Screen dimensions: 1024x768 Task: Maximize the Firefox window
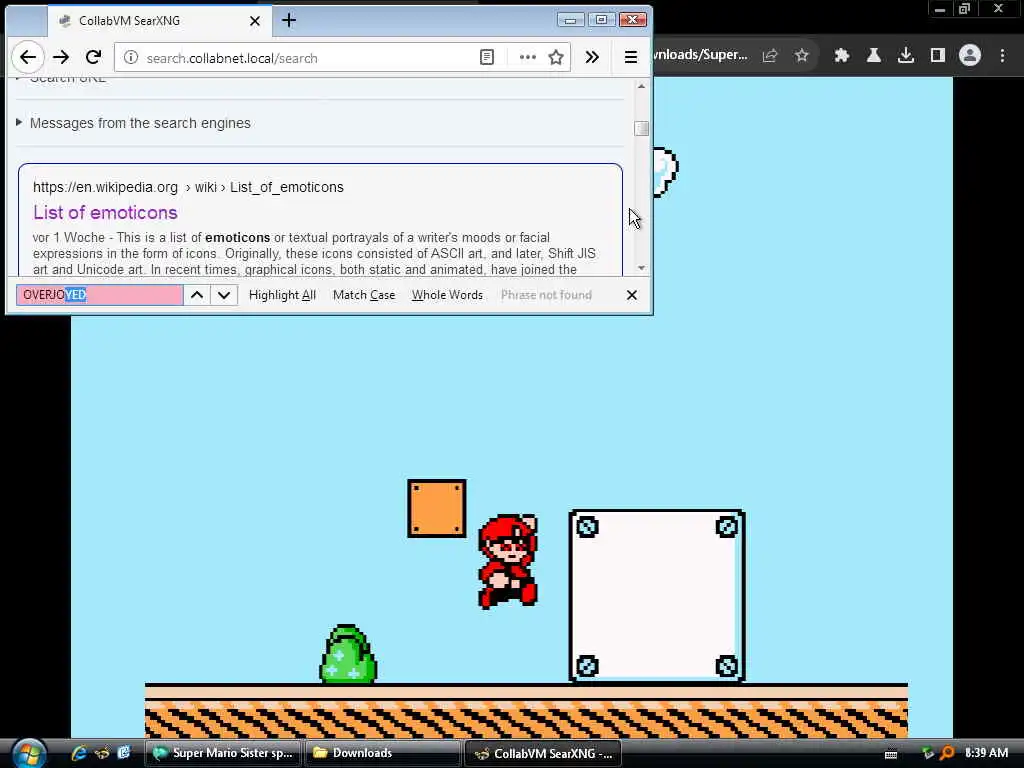pos(601,20)
